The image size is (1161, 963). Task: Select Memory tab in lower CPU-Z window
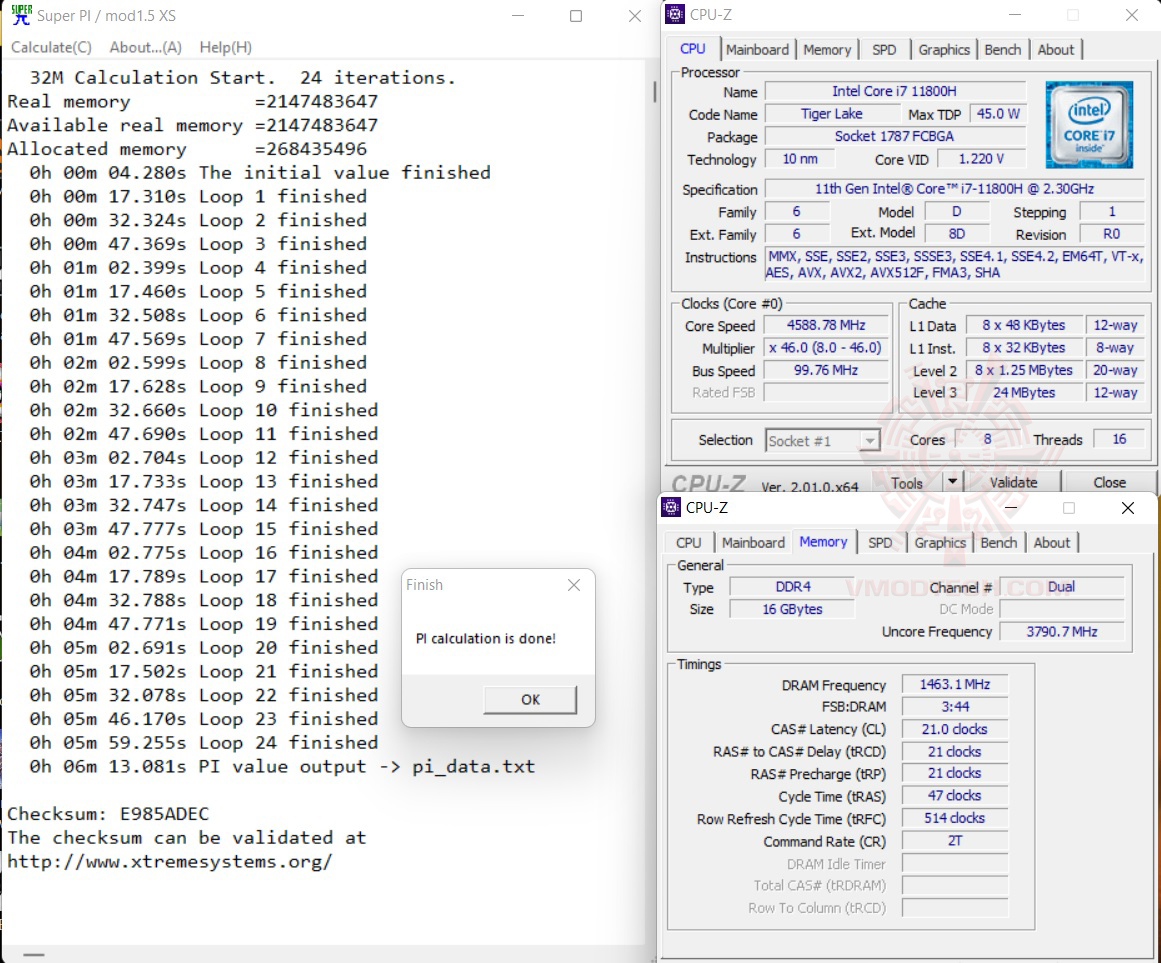click(823, 542)
